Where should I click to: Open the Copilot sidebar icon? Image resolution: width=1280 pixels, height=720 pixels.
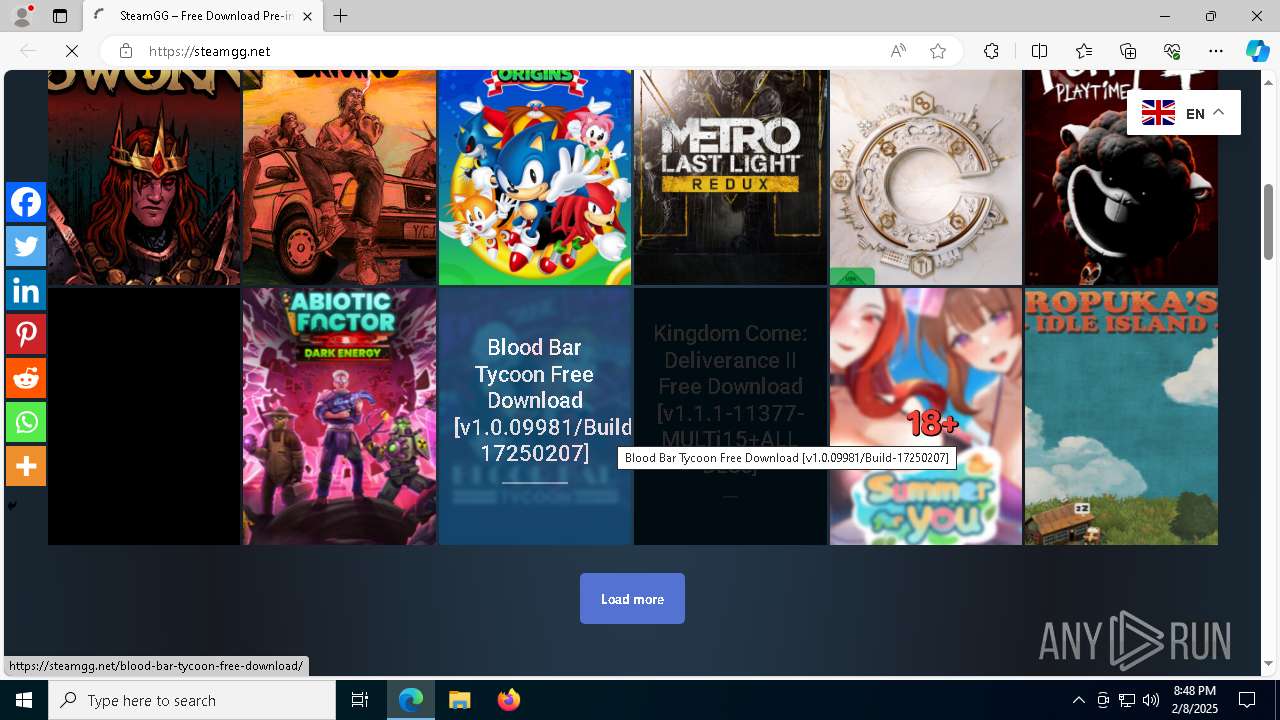coord(1257,51)
